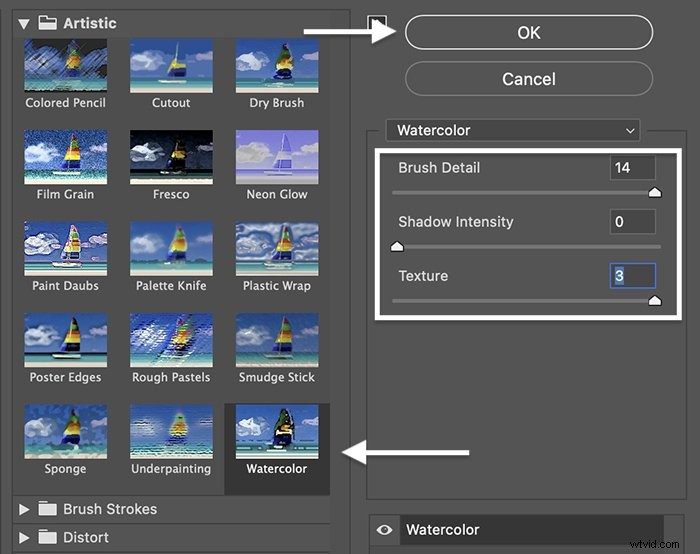Image resolution: width=700 pixels, height=554 pixels.
Task: Click the Cancel button
Action: 529,79
